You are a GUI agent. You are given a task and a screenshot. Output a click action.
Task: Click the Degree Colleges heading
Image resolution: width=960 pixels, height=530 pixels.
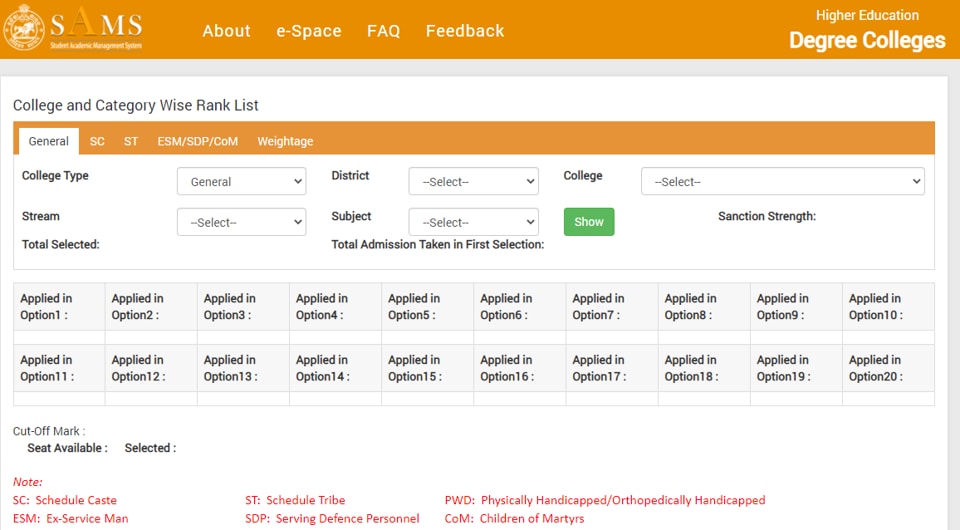pos(867,40)
